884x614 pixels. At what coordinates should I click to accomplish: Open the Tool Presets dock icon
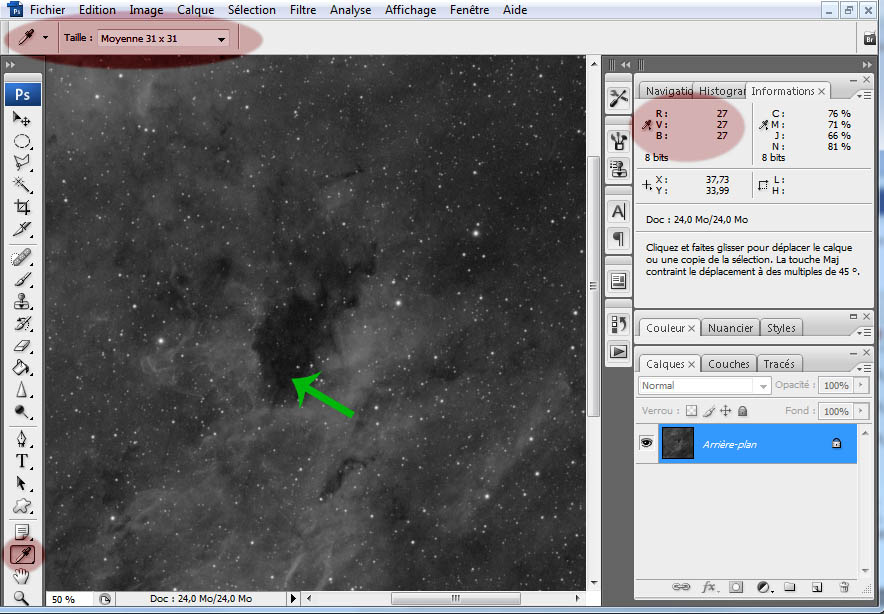pos(618,98)
